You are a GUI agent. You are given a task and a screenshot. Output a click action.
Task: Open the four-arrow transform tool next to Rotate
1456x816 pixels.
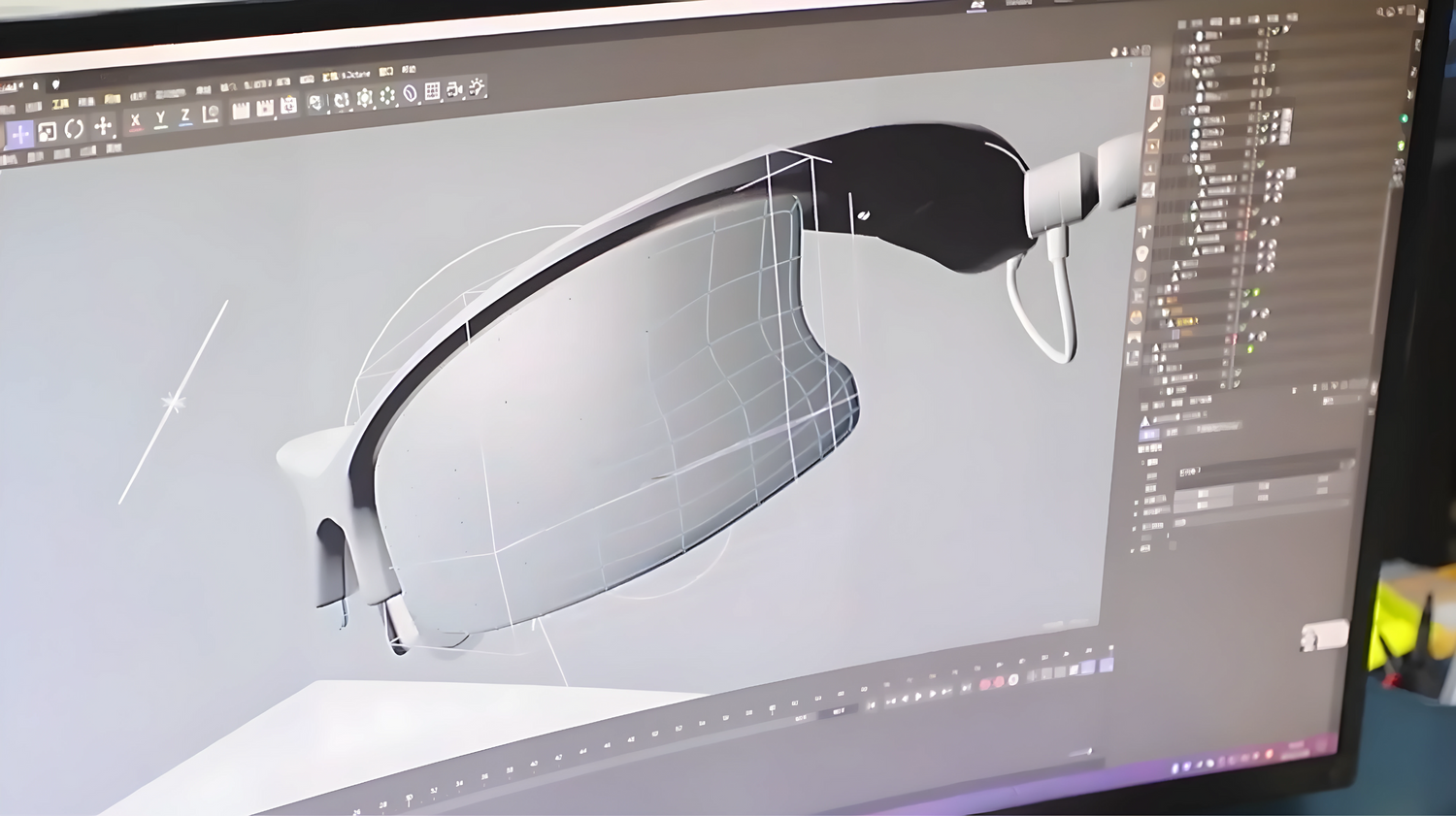pyautogui.click(x=102, y=125)
